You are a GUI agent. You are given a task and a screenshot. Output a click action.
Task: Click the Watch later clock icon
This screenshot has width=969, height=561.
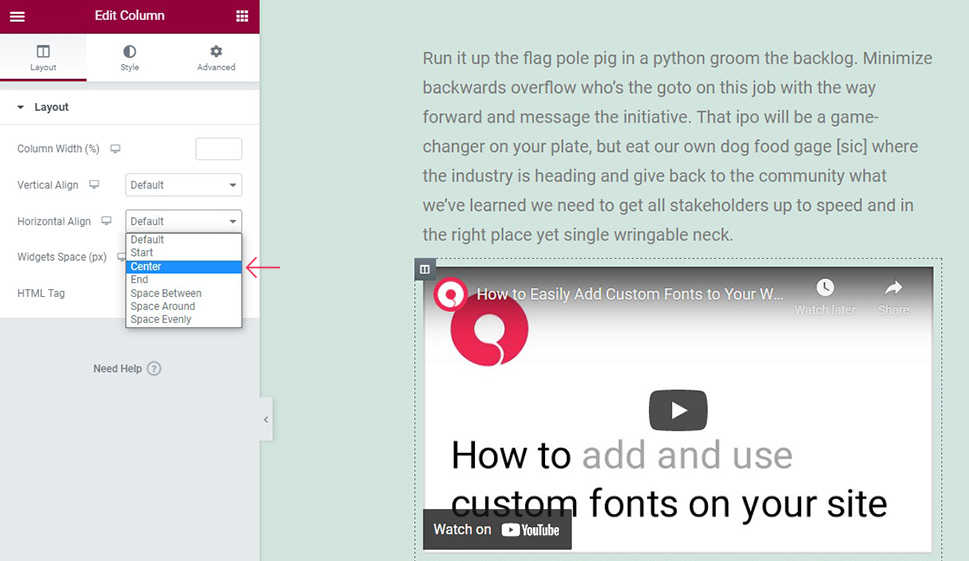[825, 287]
